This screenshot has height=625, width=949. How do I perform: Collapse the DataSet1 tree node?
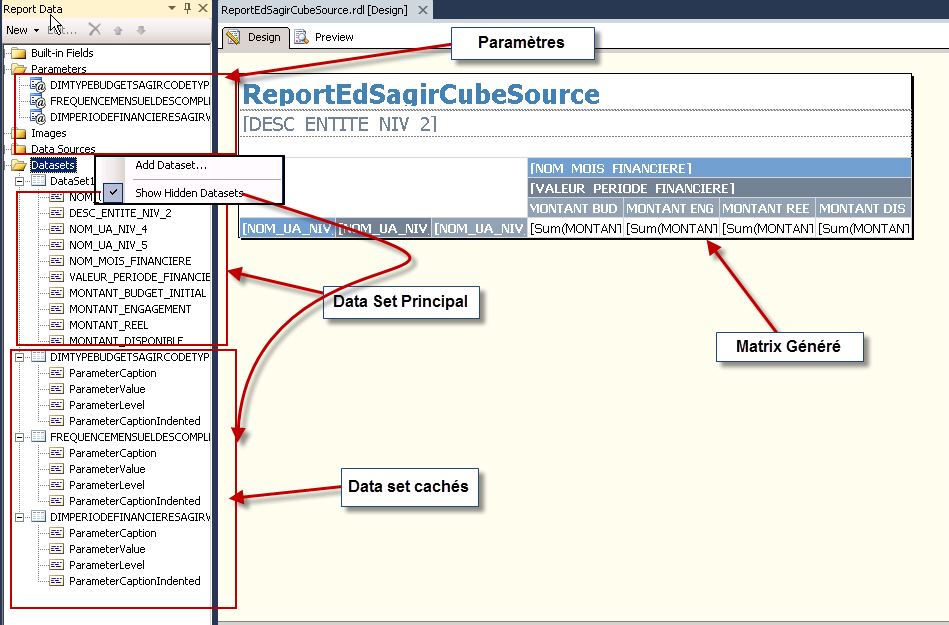click(18, 180)
